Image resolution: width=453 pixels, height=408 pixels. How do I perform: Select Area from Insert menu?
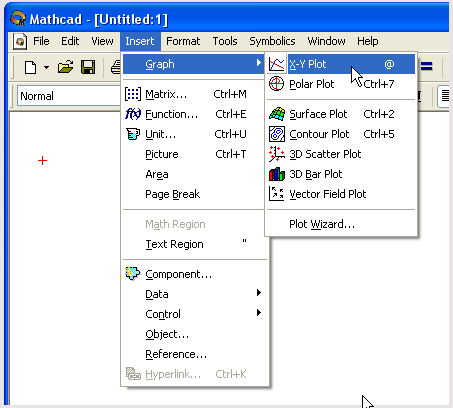click(194, 174)
